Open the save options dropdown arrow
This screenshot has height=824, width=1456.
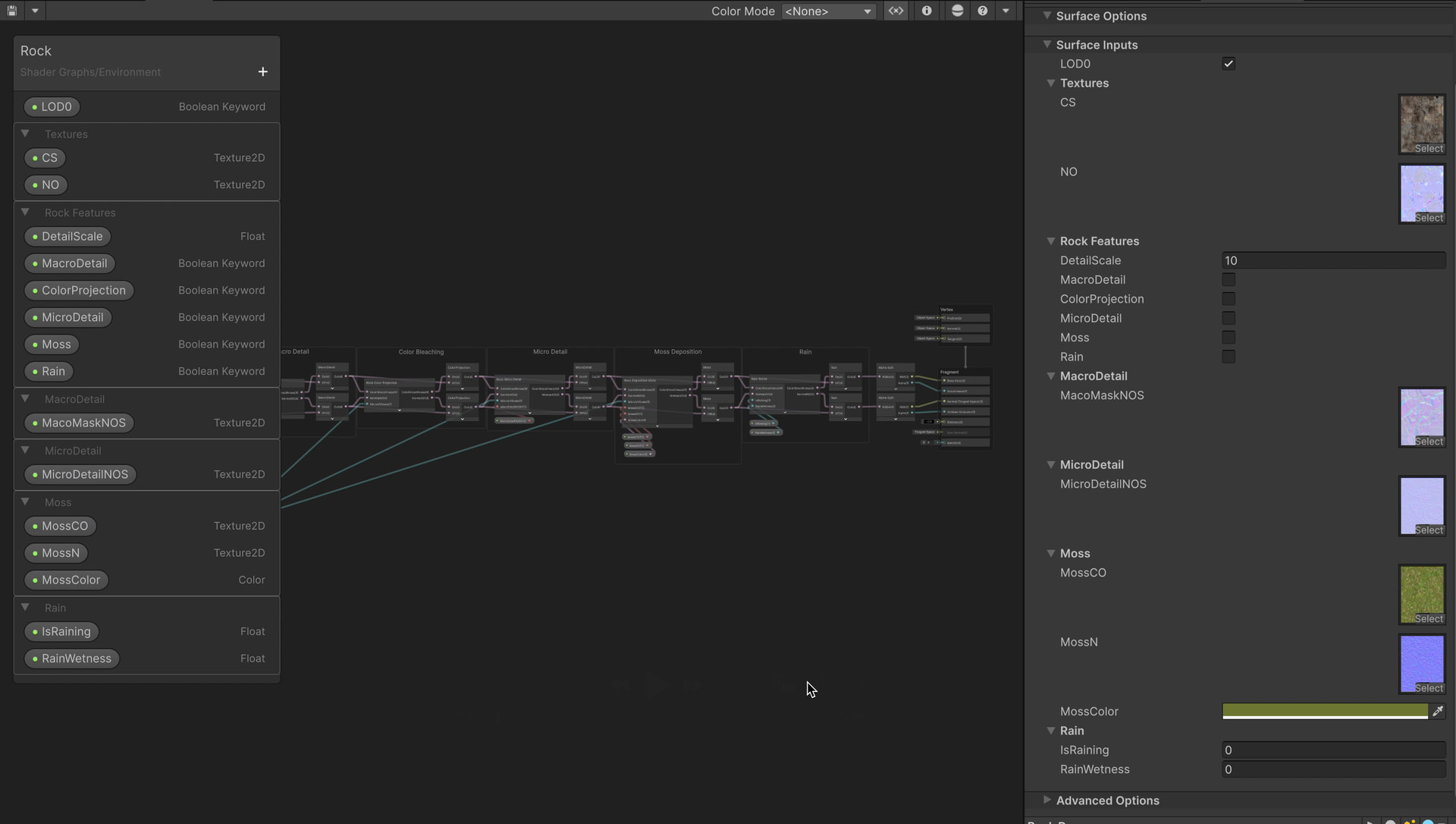(35, 11)
